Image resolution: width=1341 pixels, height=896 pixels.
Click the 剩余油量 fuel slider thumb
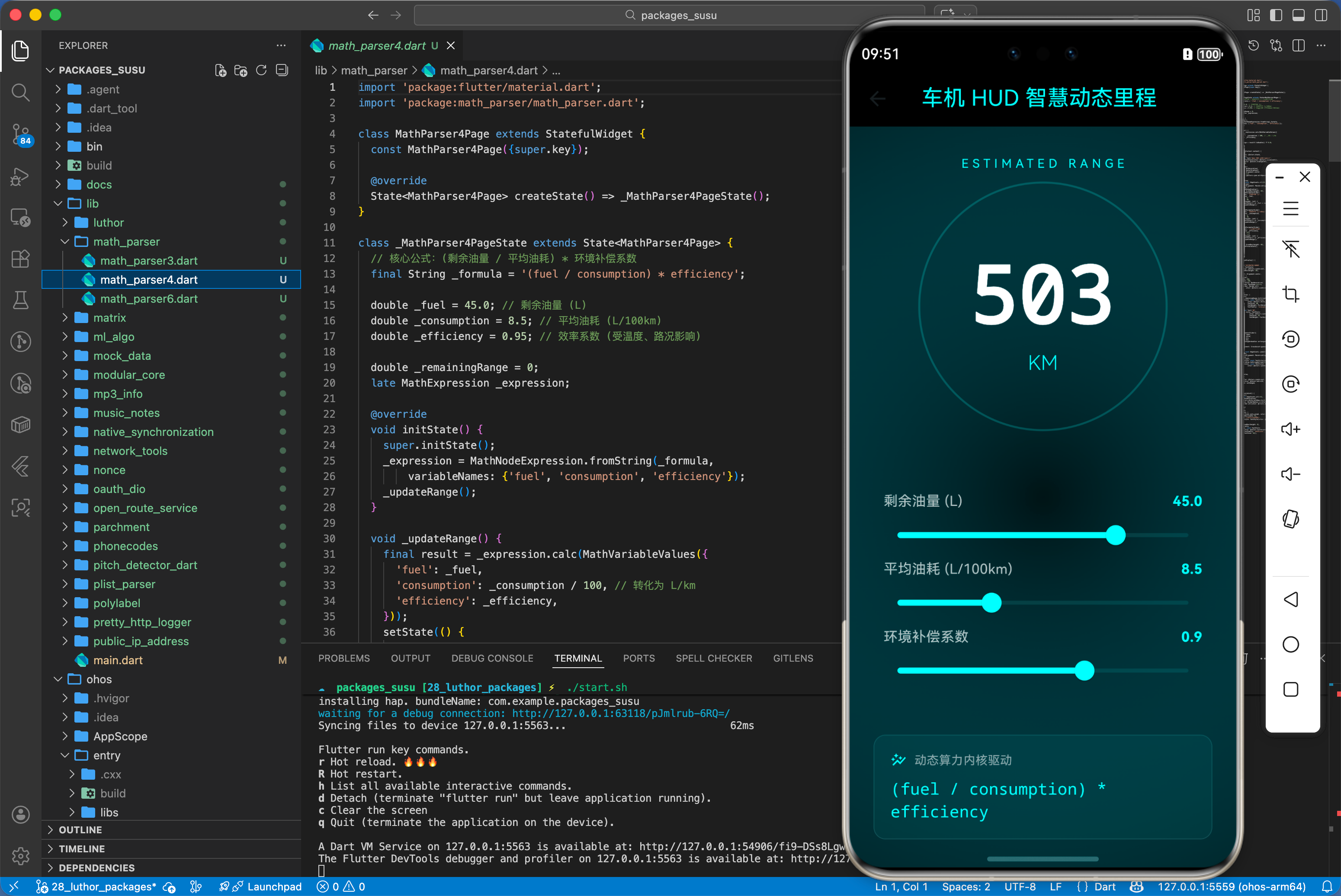pyautogui.click(x=1115, y=535)
